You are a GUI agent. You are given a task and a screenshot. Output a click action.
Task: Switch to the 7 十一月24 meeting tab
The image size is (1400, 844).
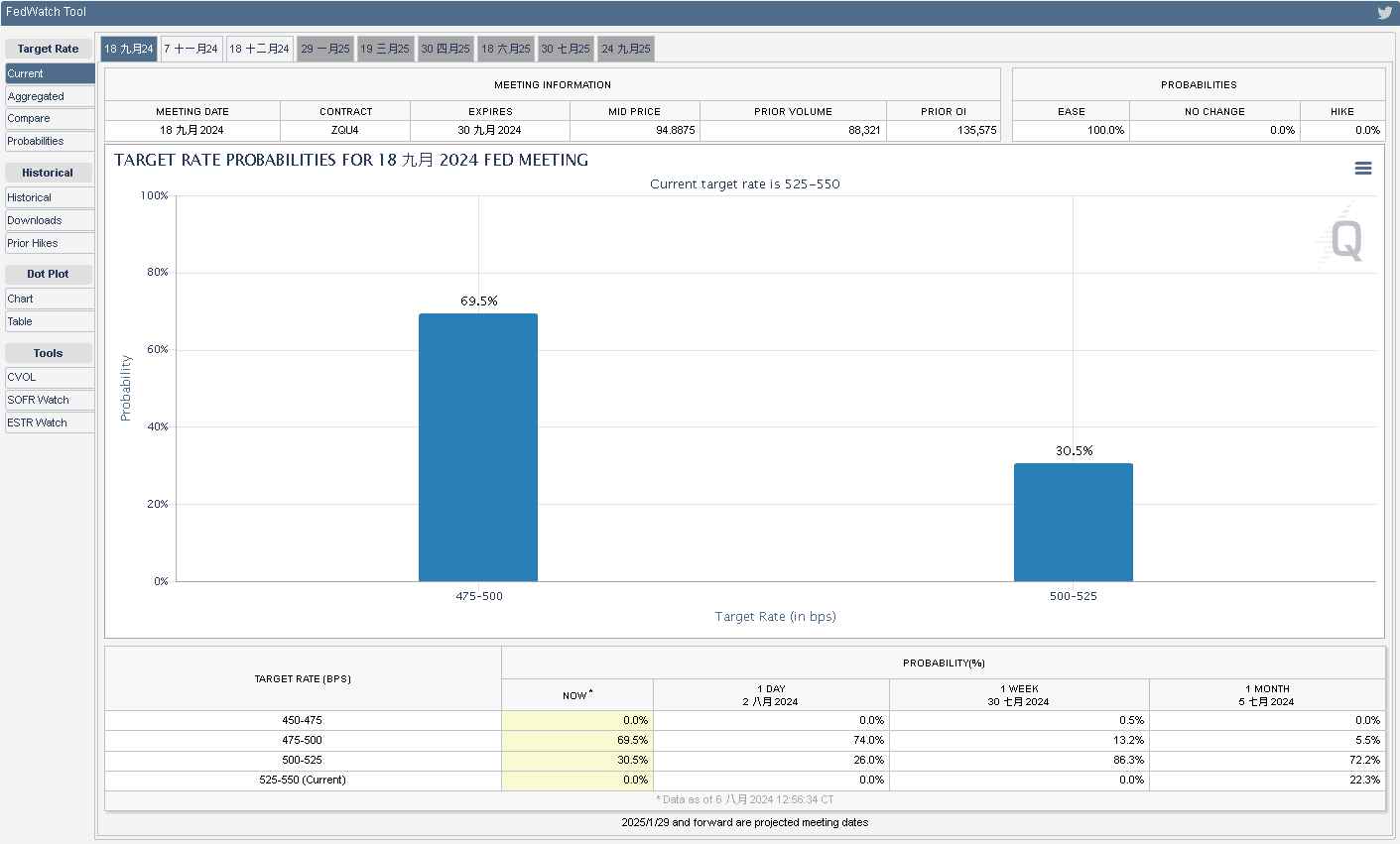[191, 49]
